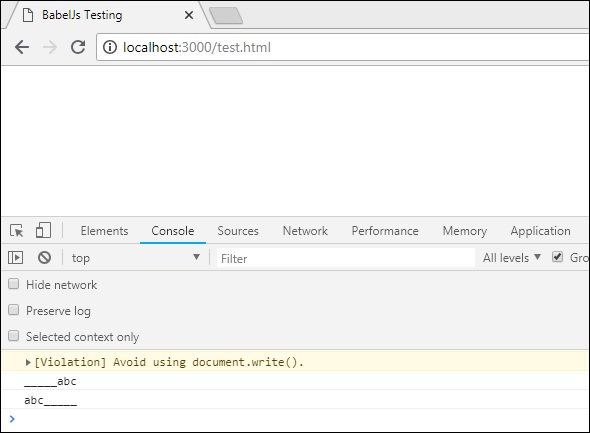
Task: Switch to the Elements tab
Action: (104, 231)
